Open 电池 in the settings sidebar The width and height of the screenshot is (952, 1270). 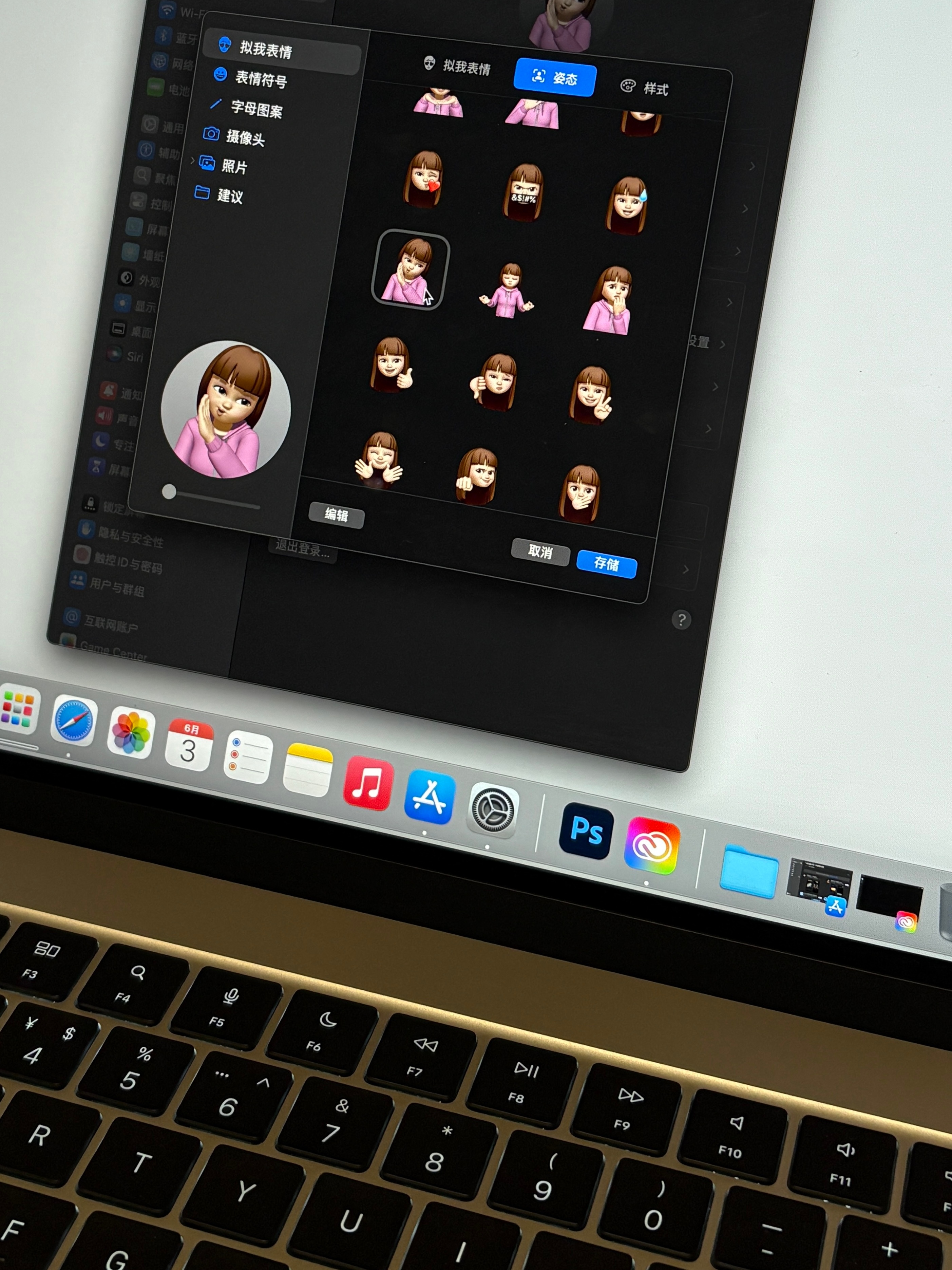(x=168, y=88)
